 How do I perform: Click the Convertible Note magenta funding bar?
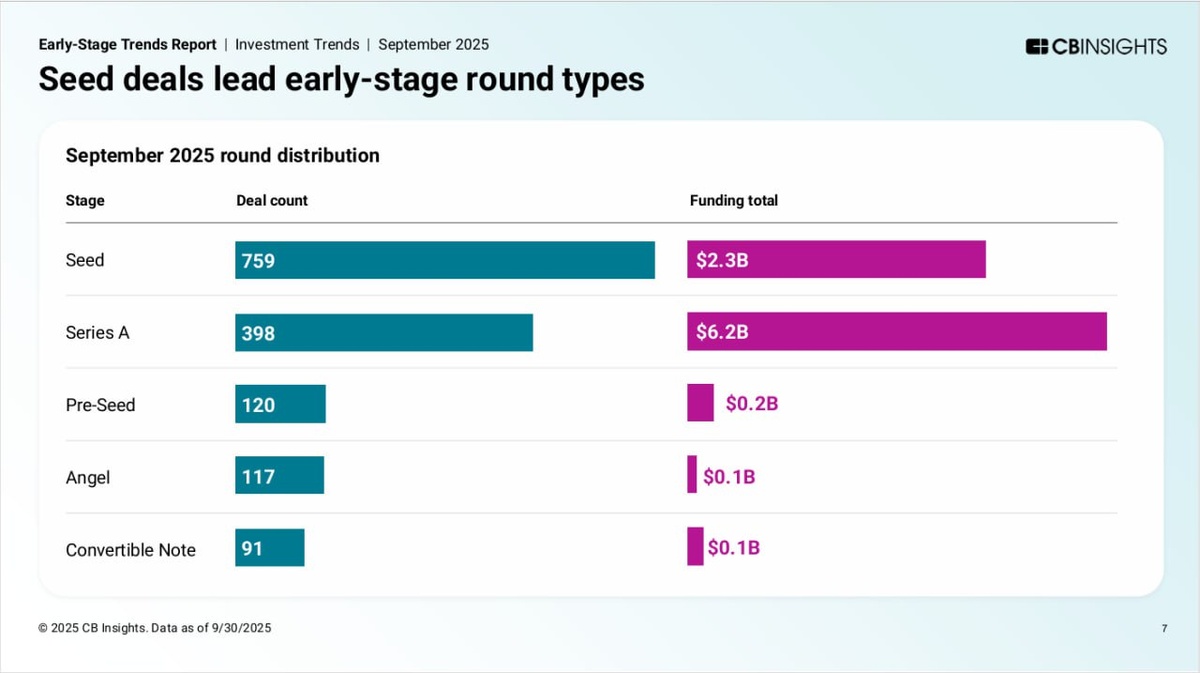click(x=695, y=547)
